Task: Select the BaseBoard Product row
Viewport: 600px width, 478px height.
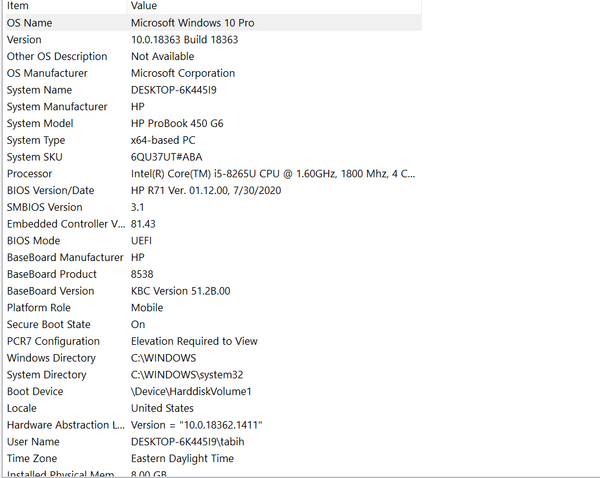Action: coord(213,274)
